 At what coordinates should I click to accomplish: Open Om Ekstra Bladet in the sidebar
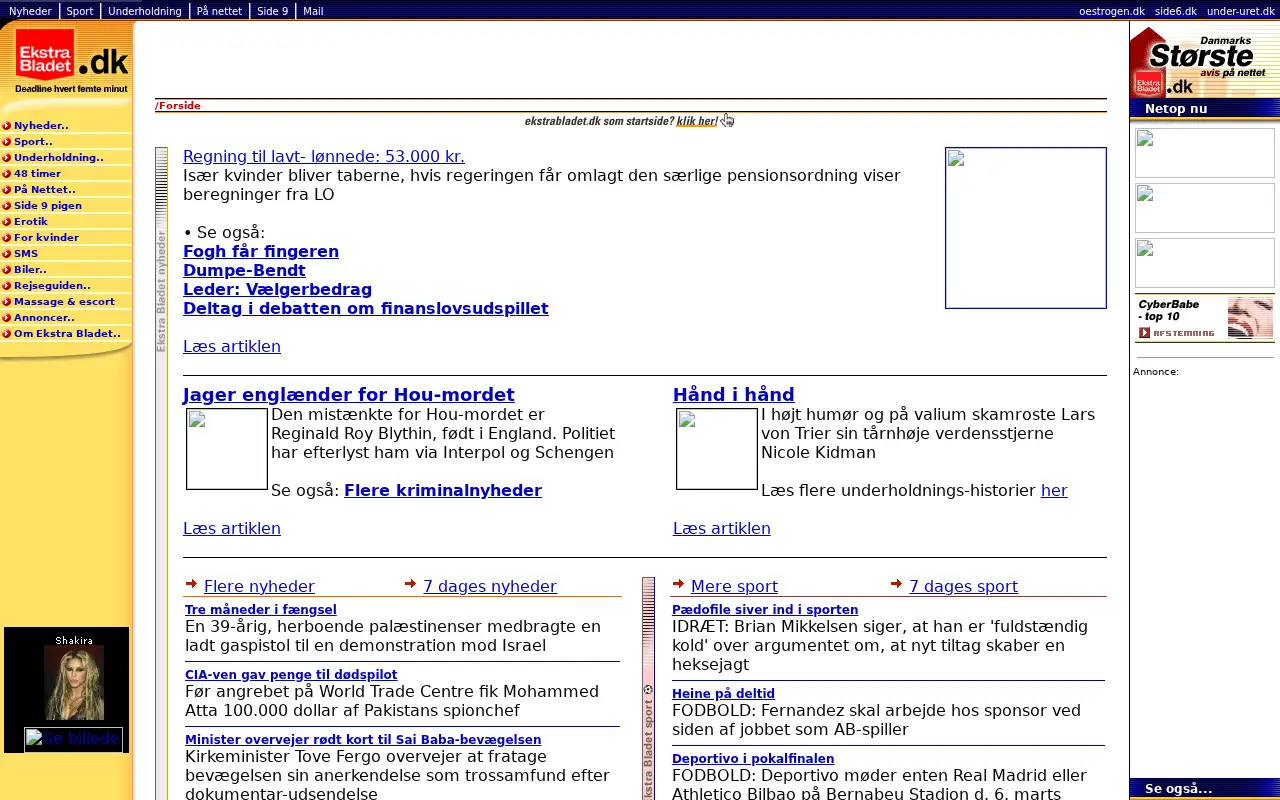(67, 334)
